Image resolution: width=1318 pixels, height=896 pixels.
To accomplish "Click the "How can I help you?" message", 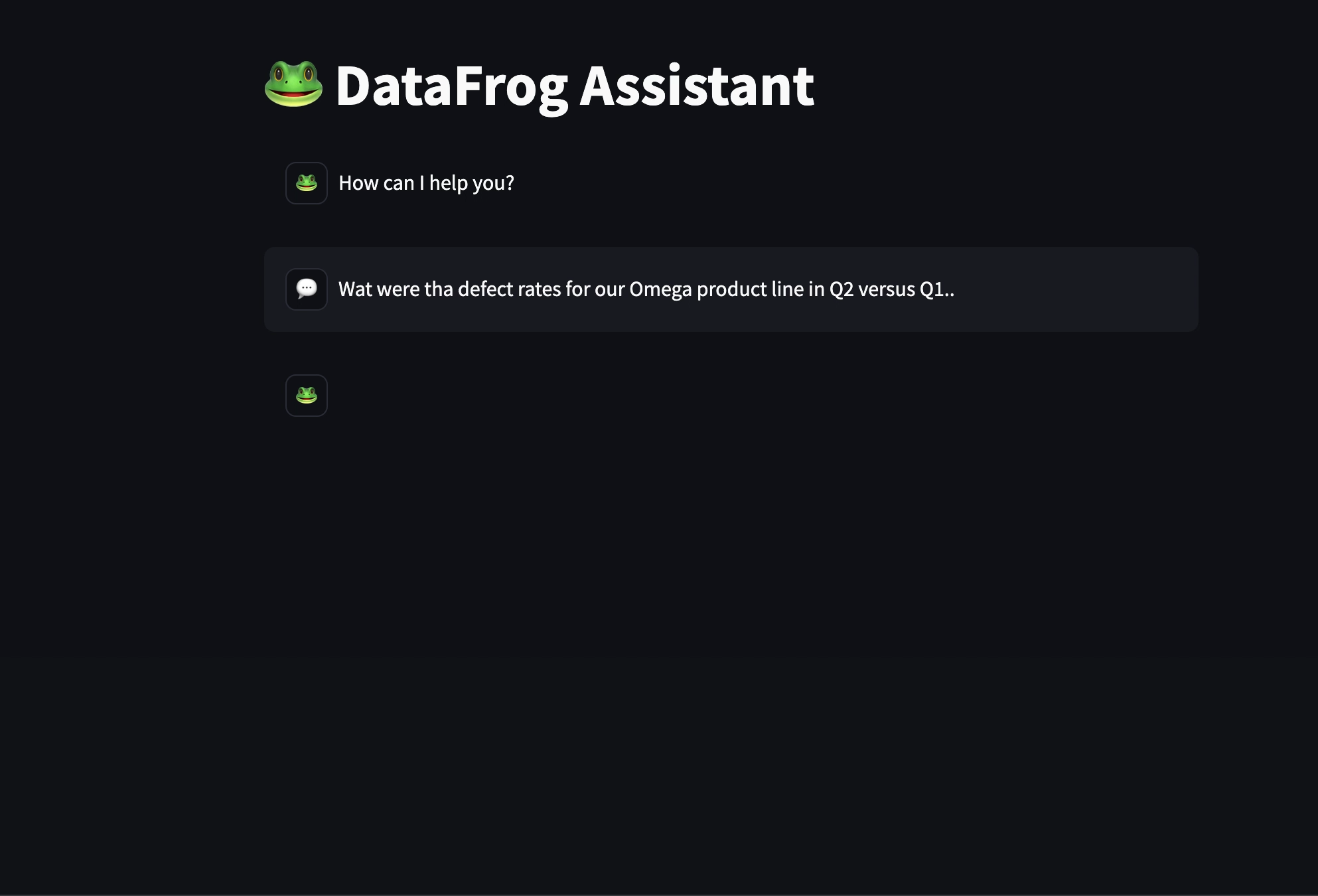I will pos(426,183).
